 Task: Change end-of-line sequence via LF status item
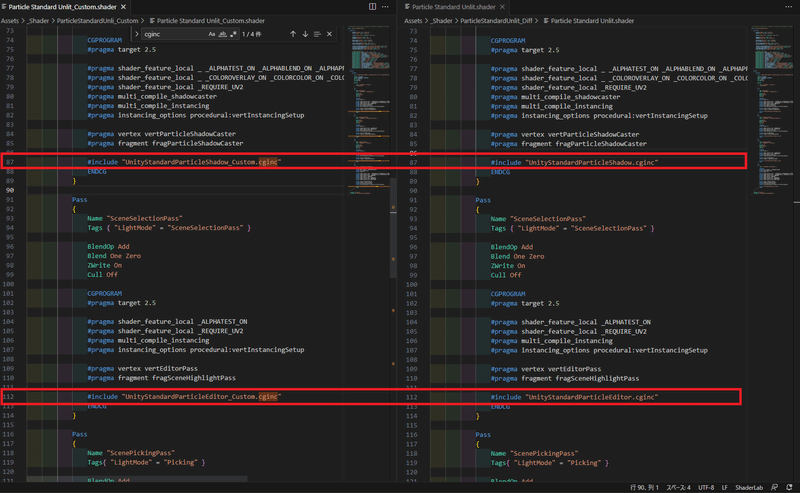pos(724,488)
